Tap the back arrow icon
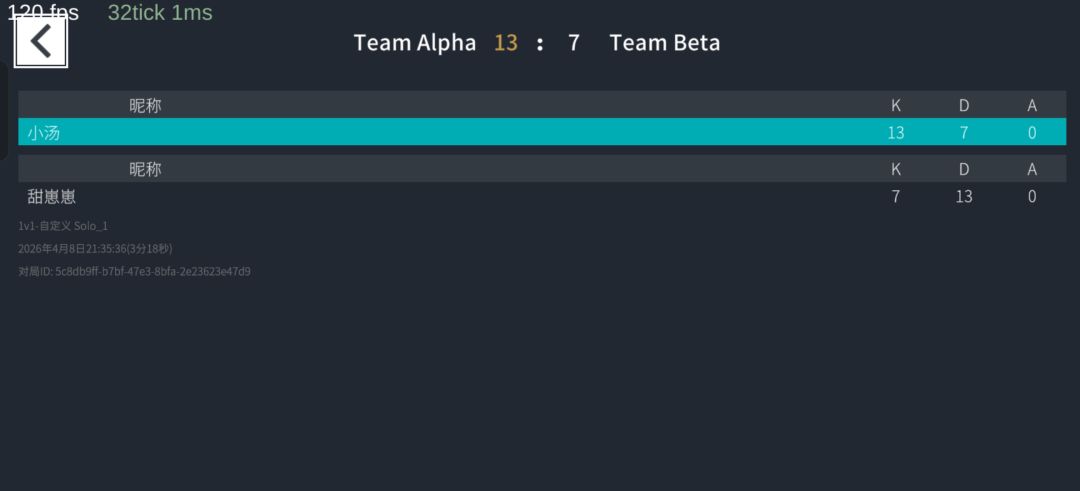Image resolution: width=1080 pixels, height=491 pixels. (41, 42)
